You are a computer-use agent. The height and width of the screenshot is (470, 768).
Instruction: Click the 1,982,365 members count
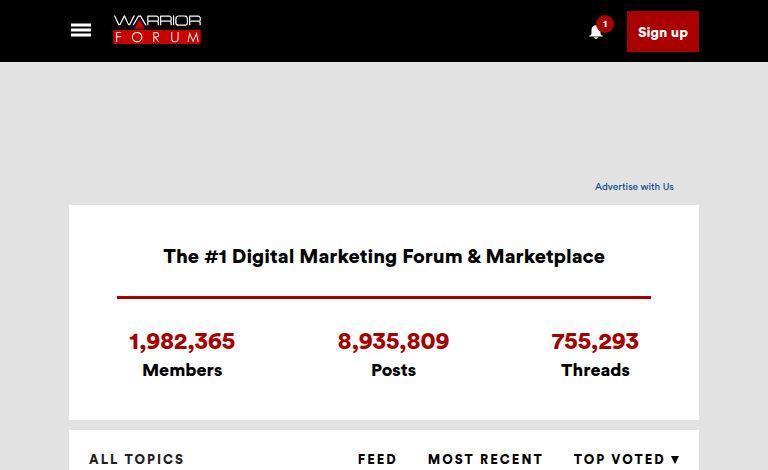pos(182,342)
